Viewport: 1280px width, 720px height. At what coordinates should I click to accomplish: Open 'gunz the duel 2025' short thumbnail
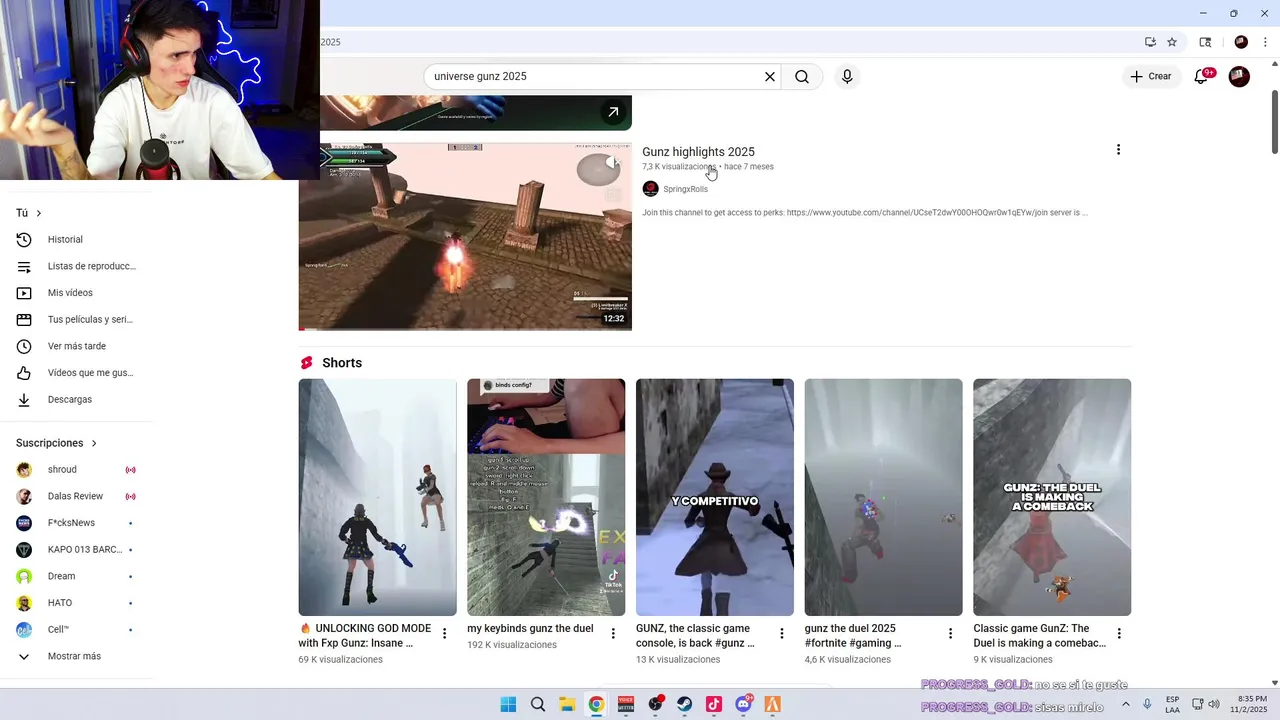[x=883, y=497]
